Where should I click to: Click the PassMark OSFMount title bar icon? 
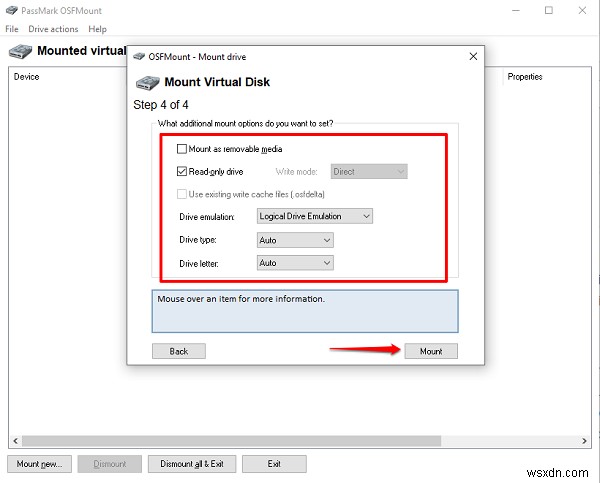pyautogui.click(x=12, y=10)
